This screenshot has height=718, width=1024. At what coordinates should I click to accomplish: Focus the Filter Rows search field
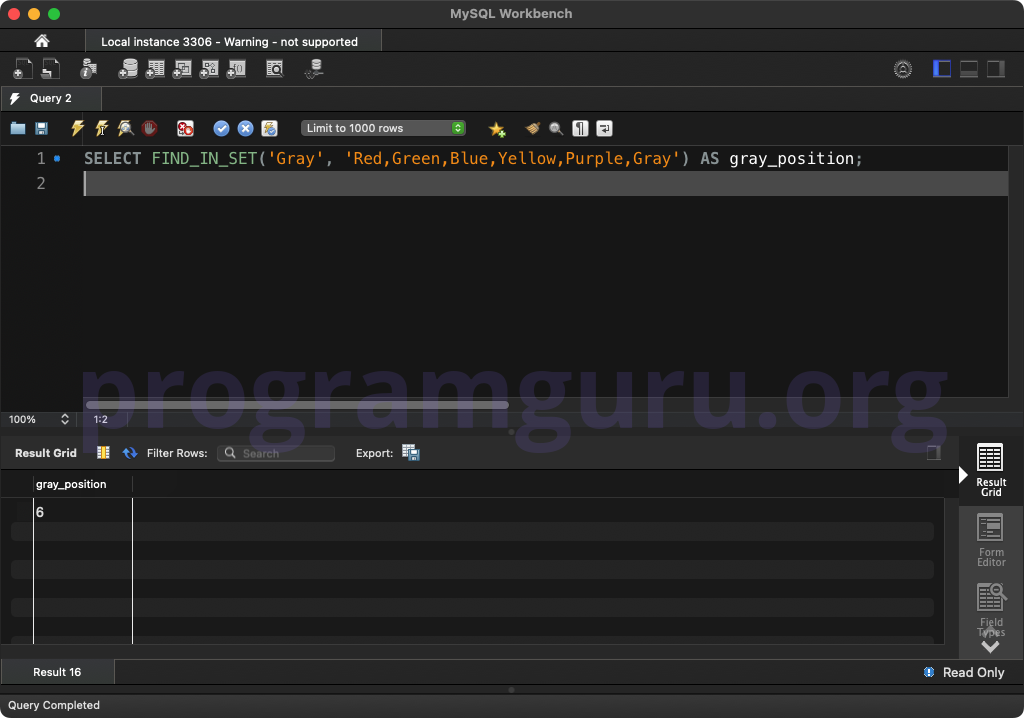(x=276, y=453)
